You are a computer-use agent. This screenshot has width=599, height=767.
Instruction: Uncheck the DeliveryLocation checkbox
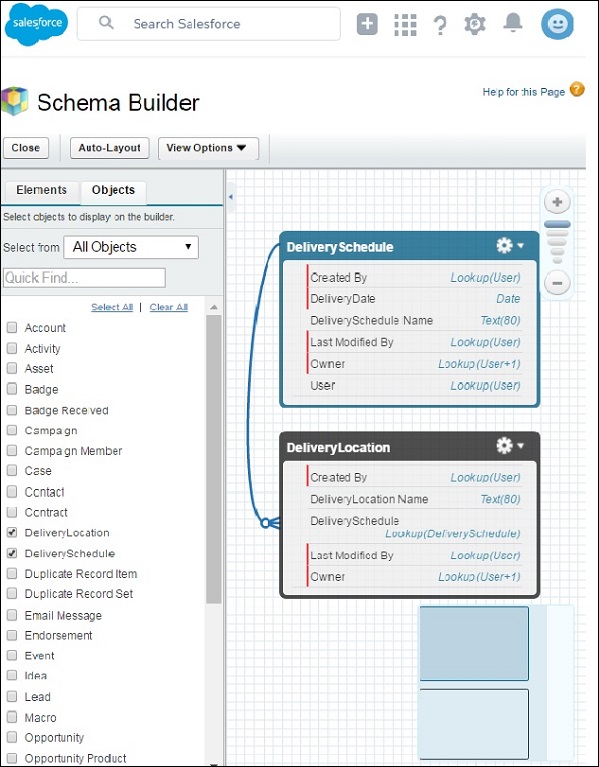(12, 533)
